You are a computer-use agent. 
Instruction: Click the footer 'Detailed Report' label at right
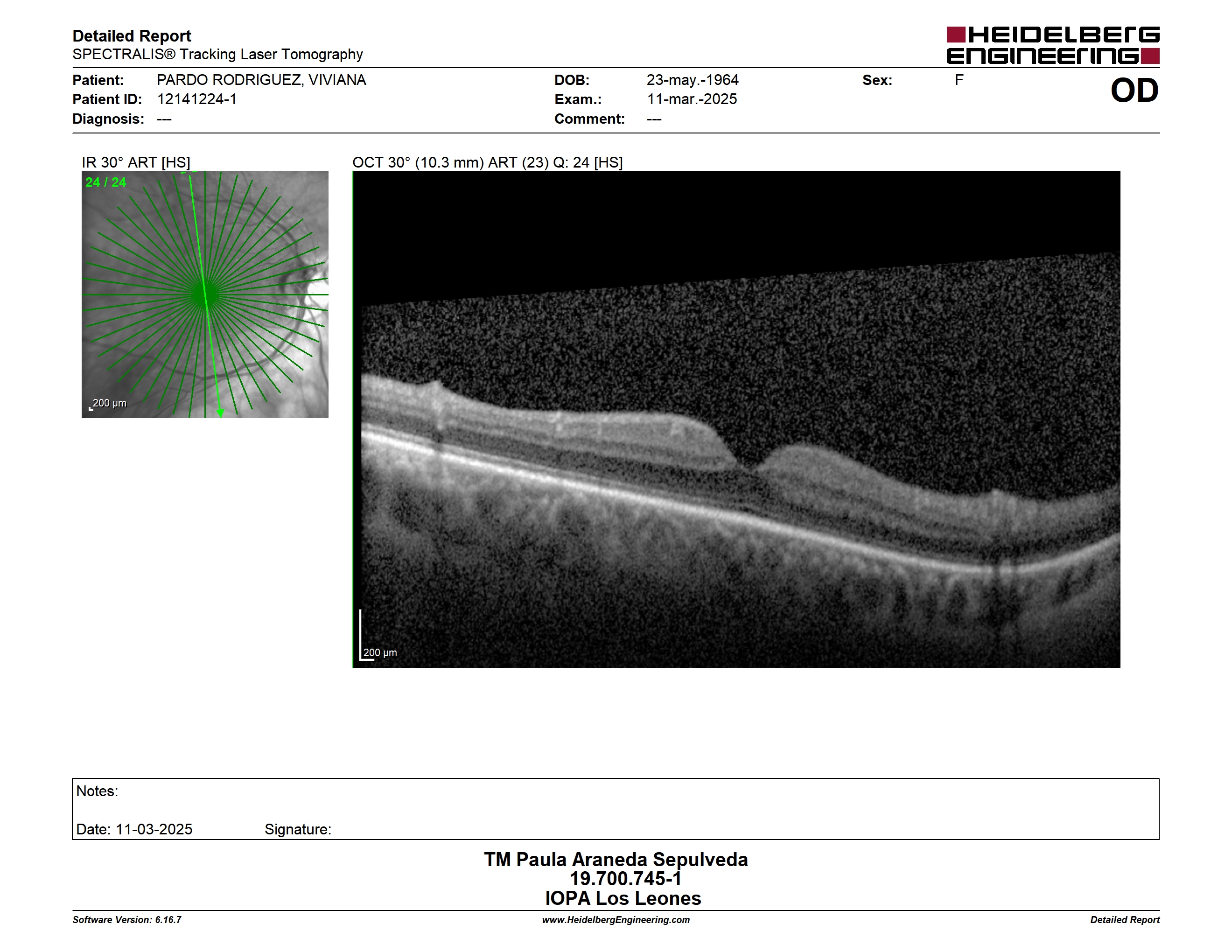click(x=1124, y=920)
